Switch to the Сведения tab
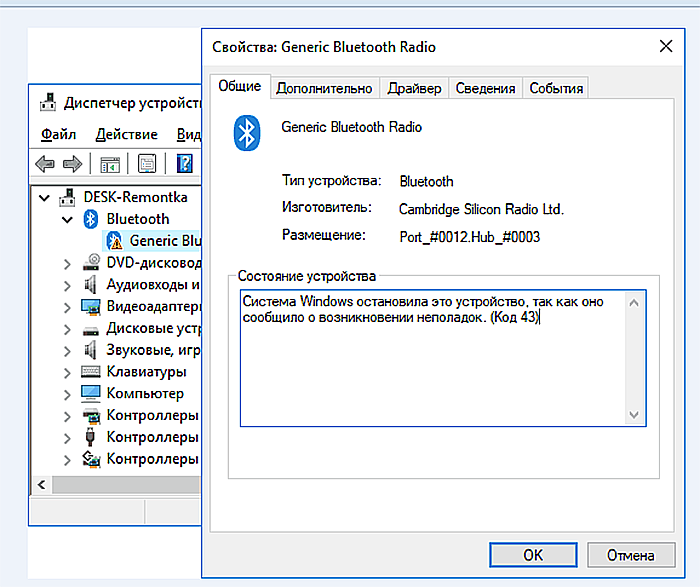Screen dimensions: 700x587 pyautogui.click(x=485, y=88)
